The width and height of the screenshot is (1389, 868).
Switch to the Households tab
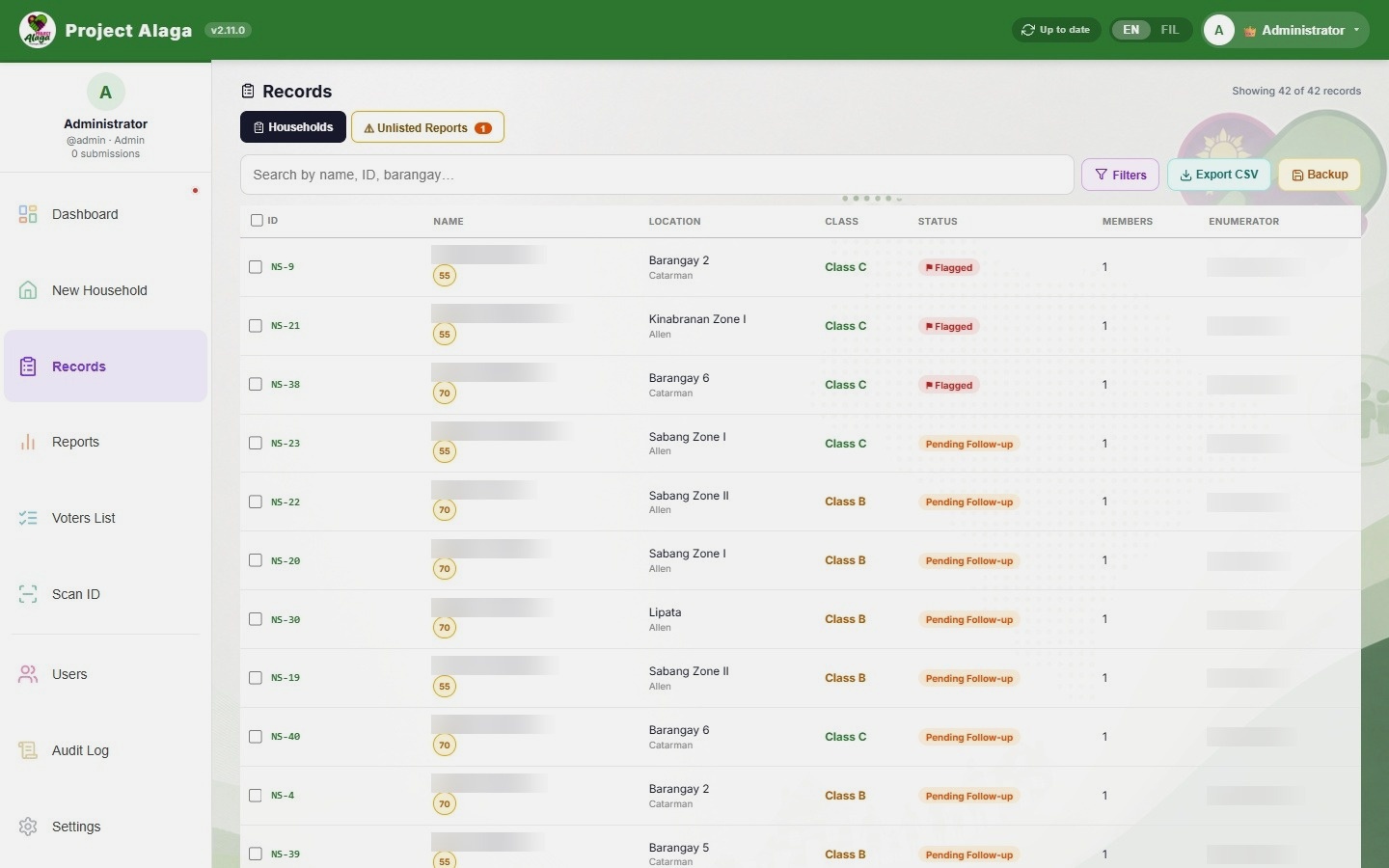pos(293,127)
